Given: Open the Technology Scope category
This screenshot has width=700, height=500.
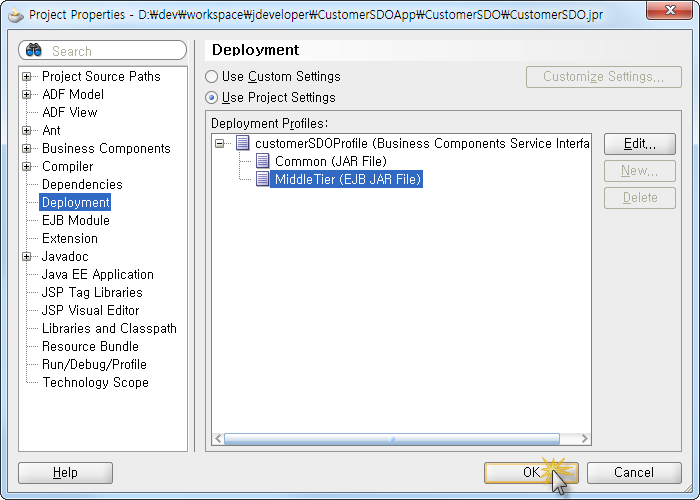Looking at the screenshot, I should coord(95,382).
